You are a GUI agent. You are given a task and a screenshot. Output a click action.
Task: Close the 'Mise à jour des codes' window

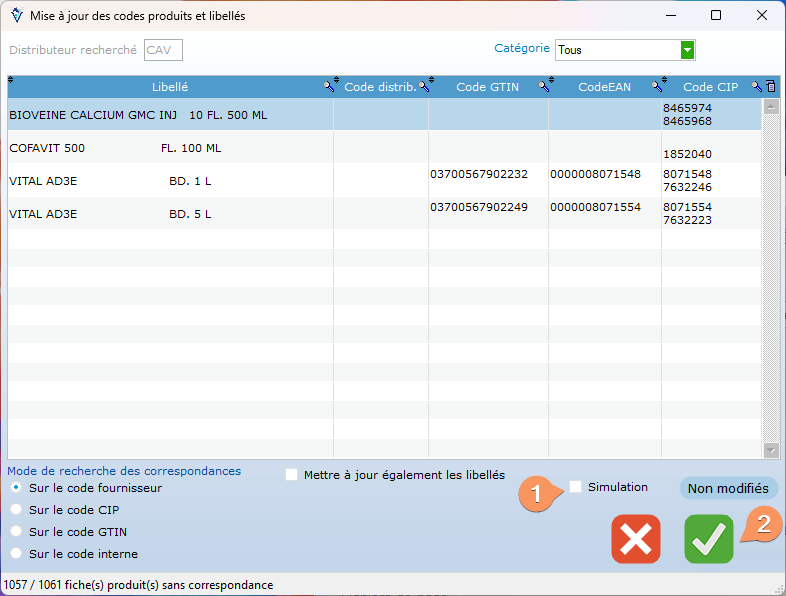click(x=762, y=16)
